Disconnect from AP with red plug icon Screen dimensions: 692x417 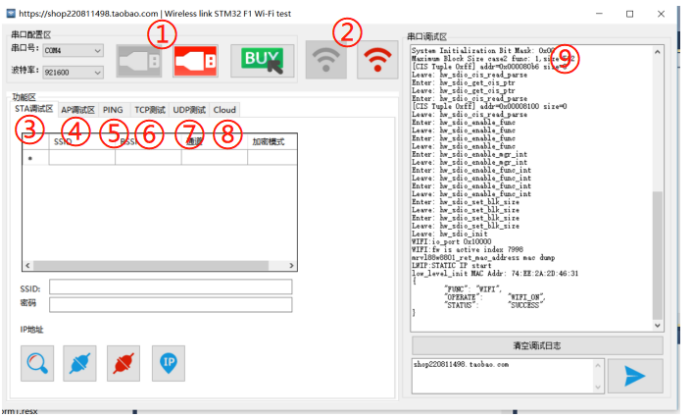tap(124, 363)
